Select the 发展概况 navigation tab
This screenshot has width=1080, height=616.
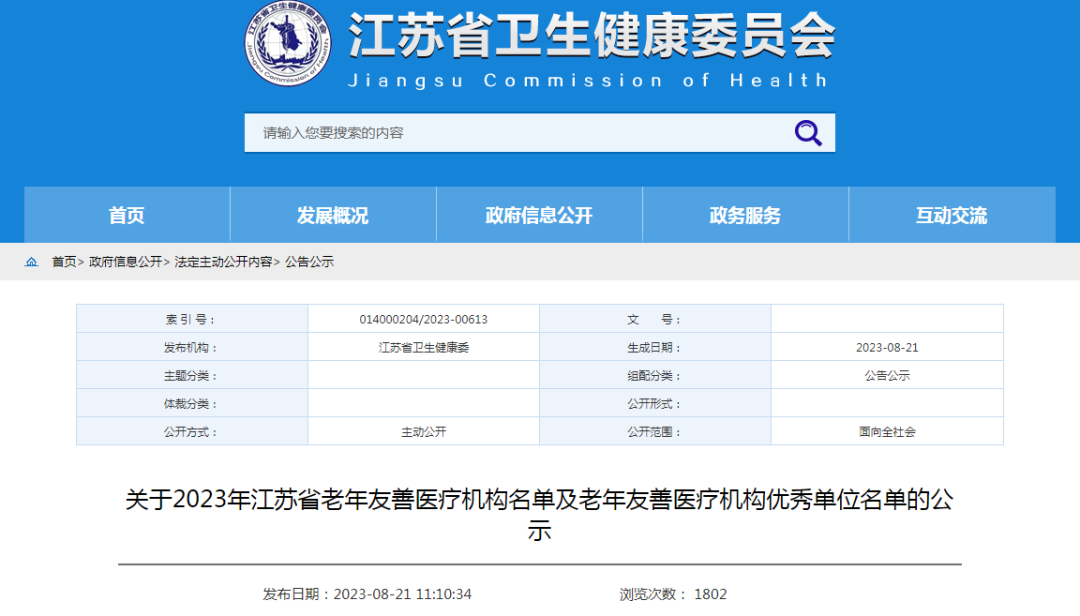[333, 215]
